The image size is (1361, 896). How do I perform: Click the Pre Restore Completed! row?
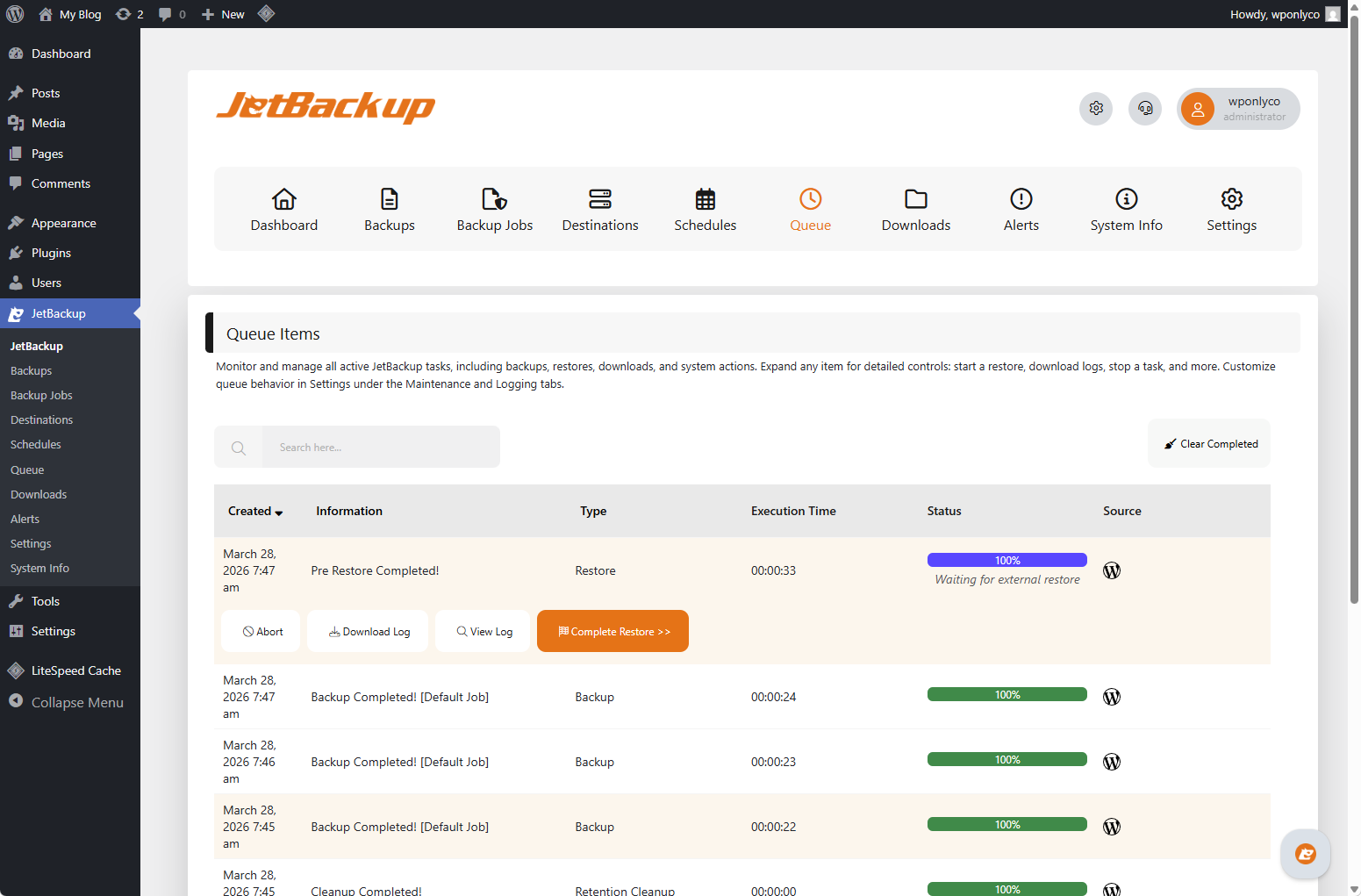(742, 570)
